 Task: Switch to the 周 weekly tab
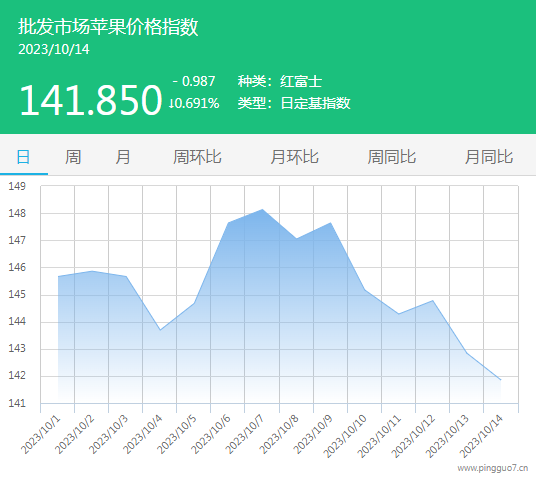pos(73,157)
